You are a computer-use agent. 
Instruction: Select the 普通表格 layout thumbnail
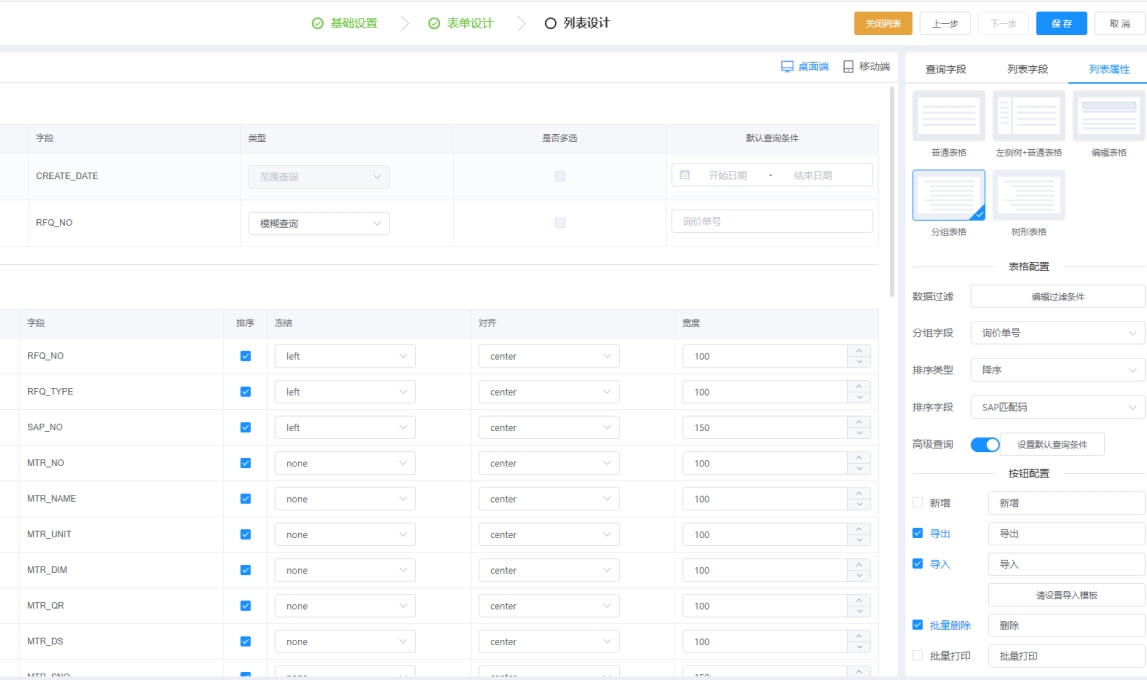point(948,116)
